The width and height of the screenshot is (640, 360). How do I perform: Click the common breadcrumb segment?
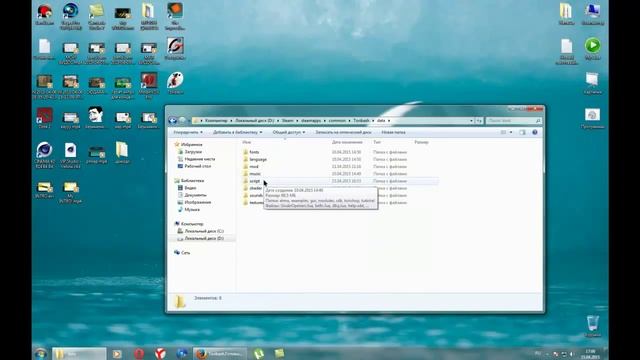(x=337, y=121)
